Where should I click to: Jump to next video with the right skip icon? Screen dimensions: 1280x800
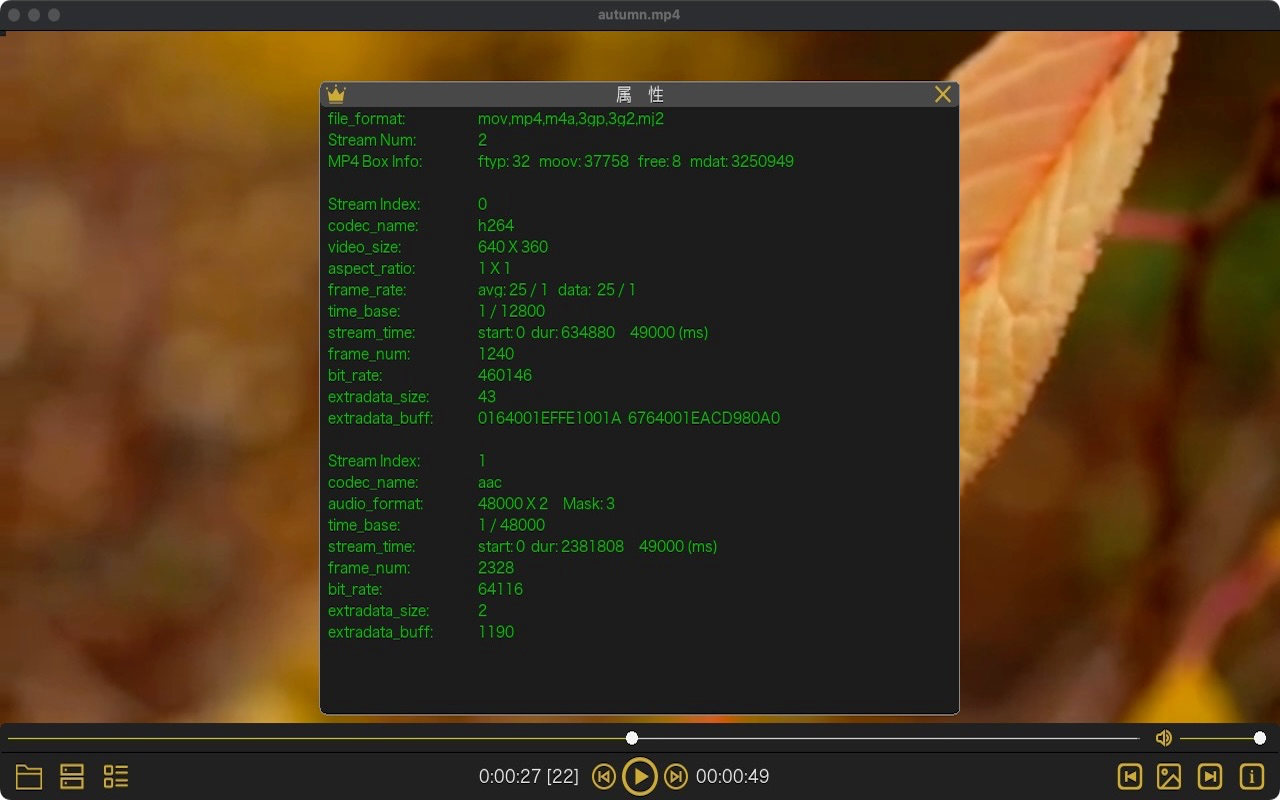coord(1210,777)
